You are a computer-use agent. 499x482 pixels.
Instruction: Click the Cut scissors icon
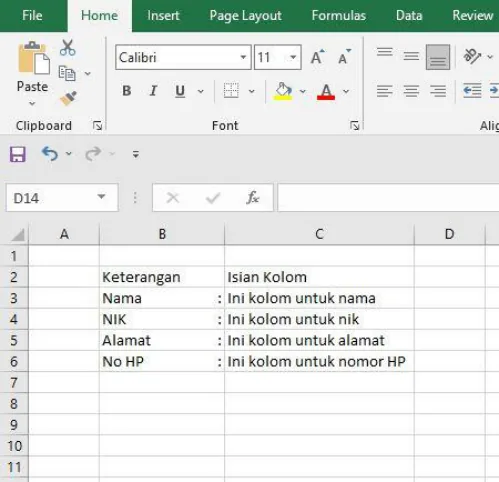68,48
